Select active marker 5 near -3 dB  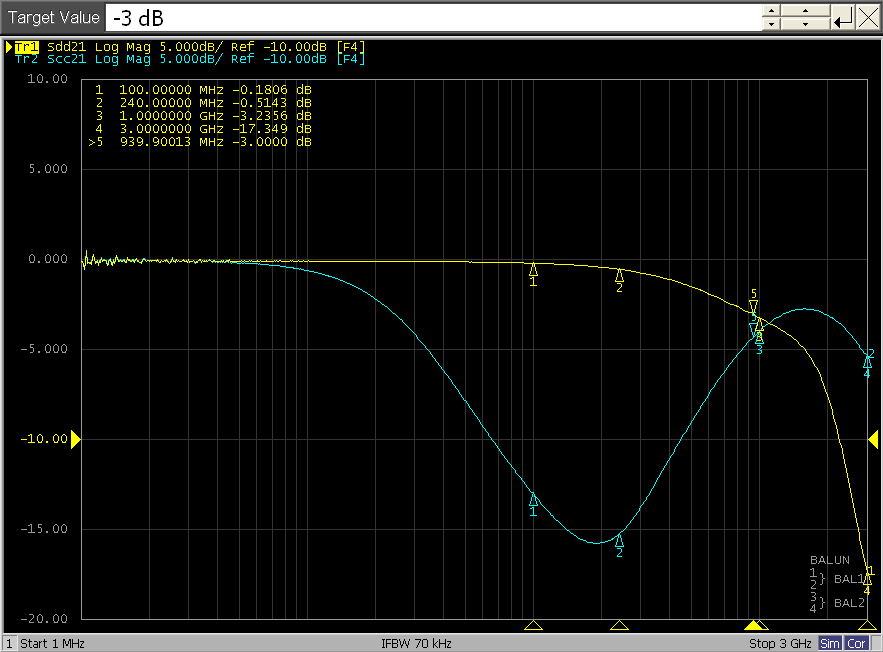[x=754, y=305]
